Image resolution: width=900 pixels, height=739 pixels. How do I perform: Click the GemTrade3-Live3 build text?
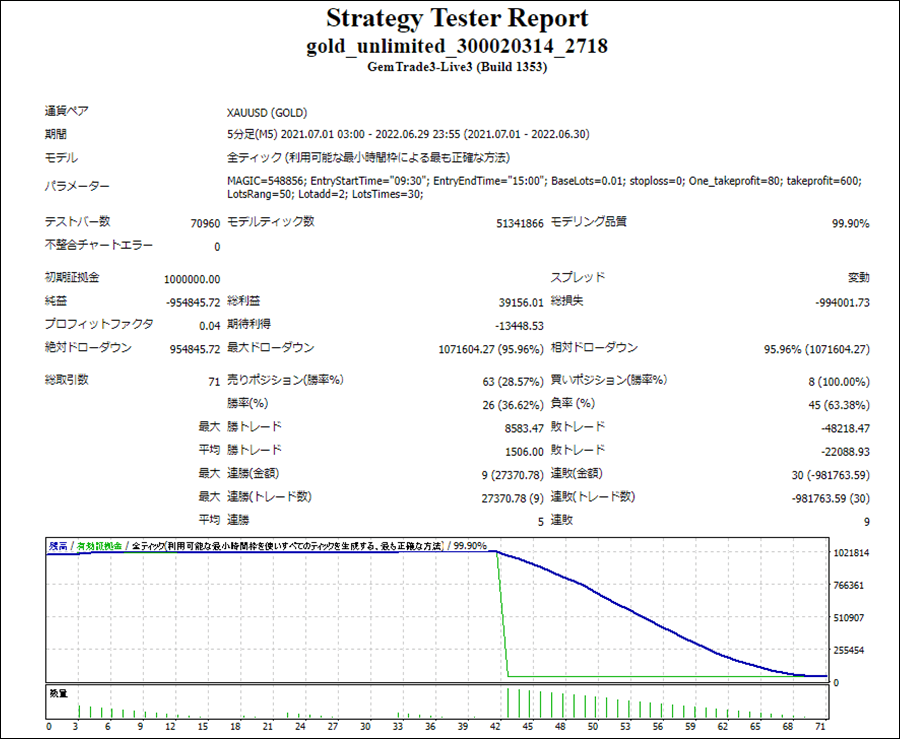click(x=456, y=68)
